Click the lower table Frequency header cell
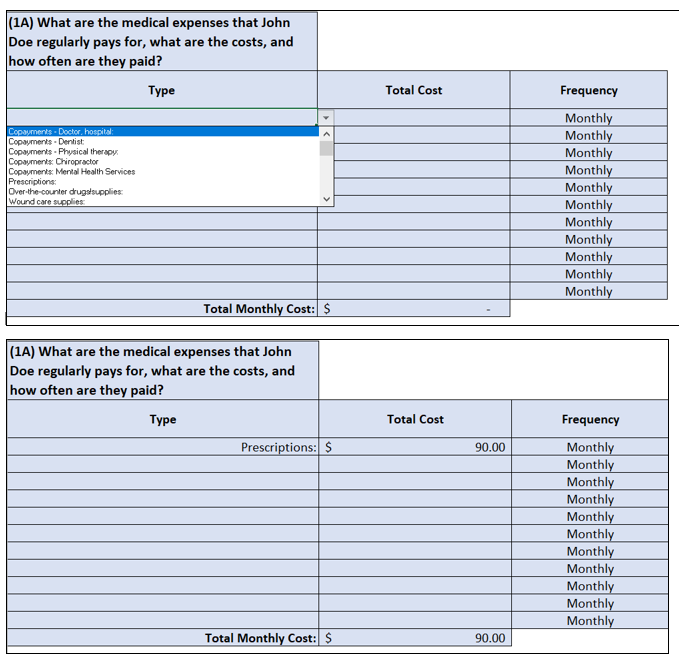This screenshot has width=679, height=660. click(590, 419)
